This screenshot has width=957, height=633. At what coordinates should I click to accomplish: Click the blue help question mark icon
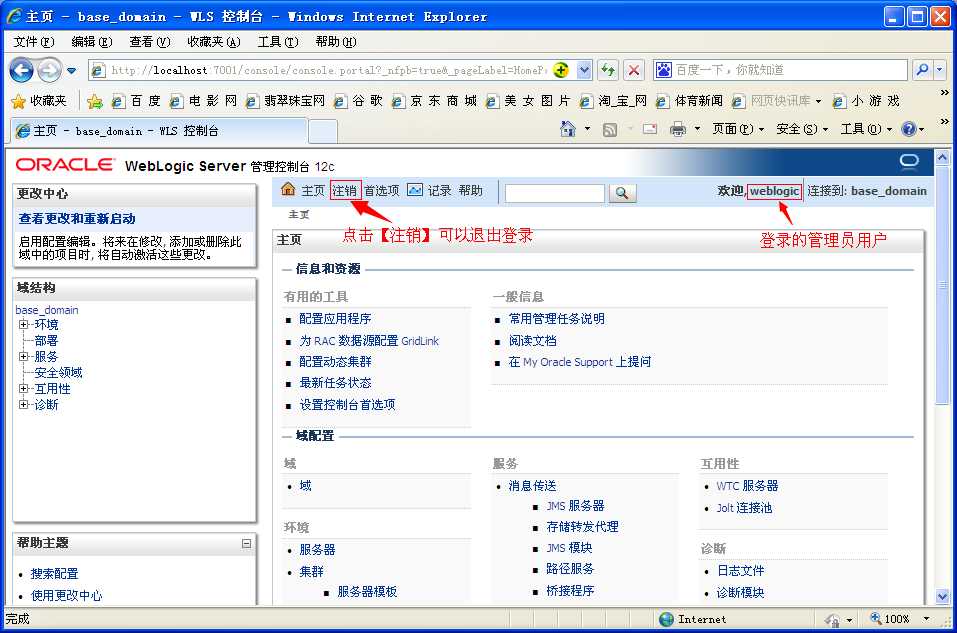tap(909, 129)
